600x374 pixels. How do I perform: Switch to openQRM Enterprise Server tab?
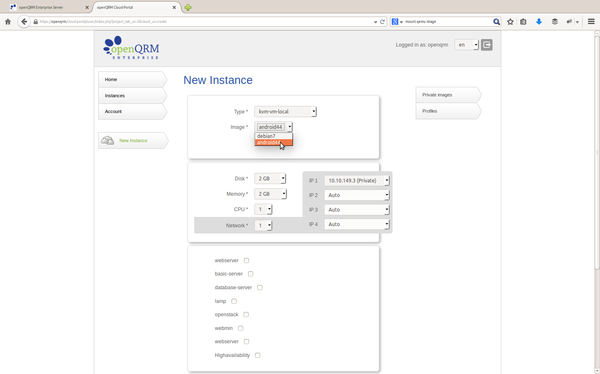click(50, 7)
